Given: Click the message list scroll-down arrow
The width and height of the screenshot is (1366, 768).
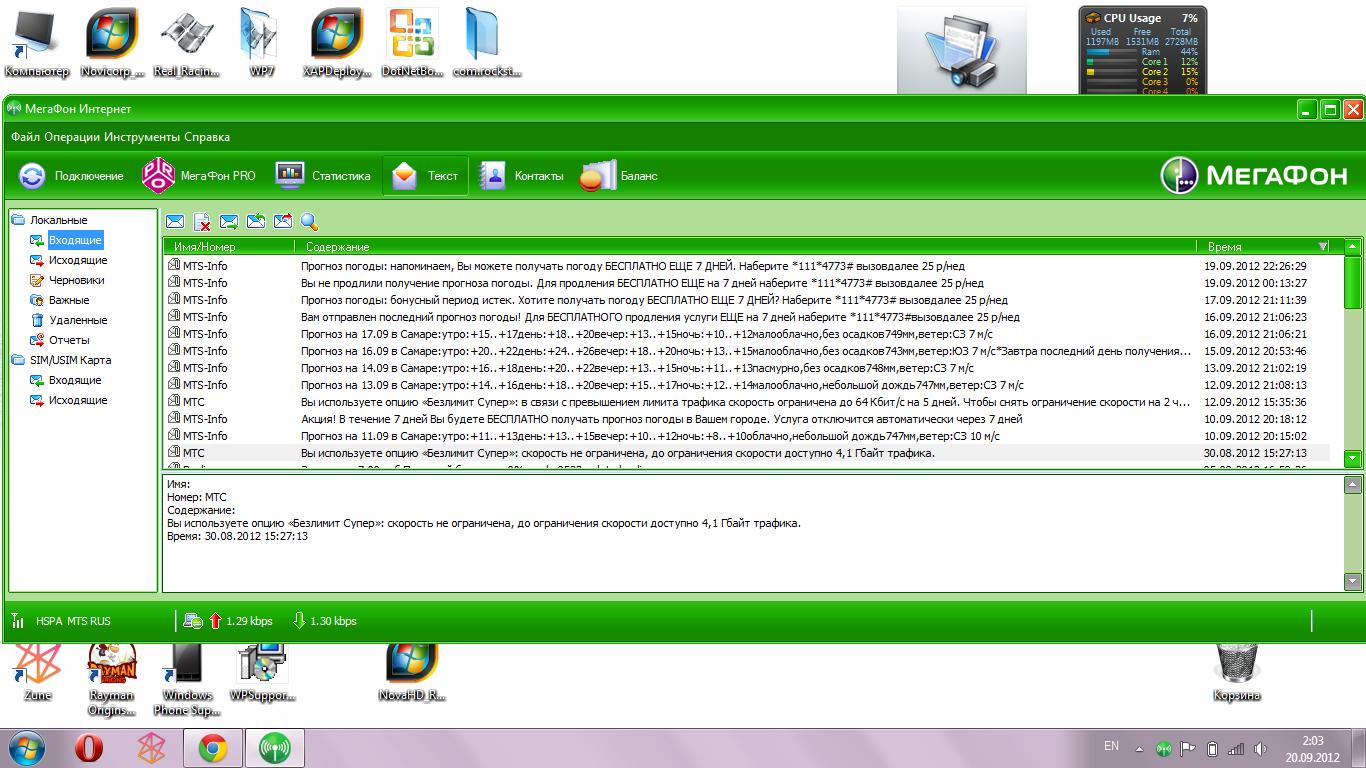Looking at the screenshot, I should (x=1352, y=459).
